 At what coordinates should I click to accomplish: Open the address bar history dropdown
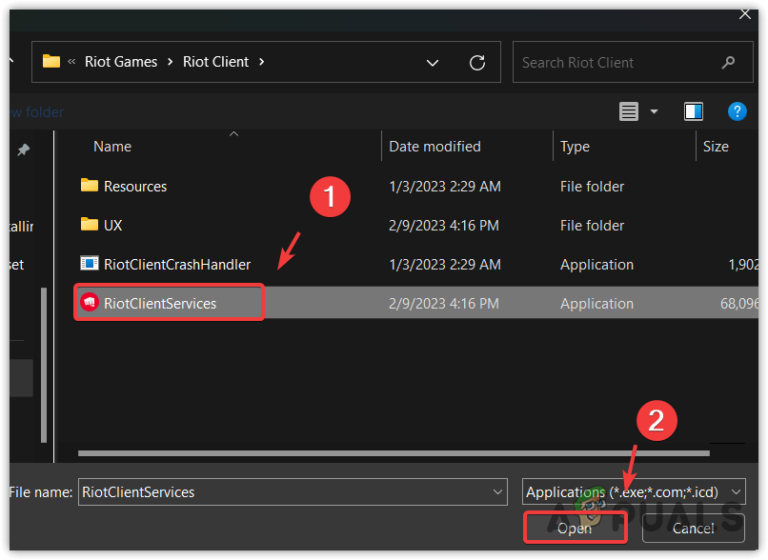(432, 63)
